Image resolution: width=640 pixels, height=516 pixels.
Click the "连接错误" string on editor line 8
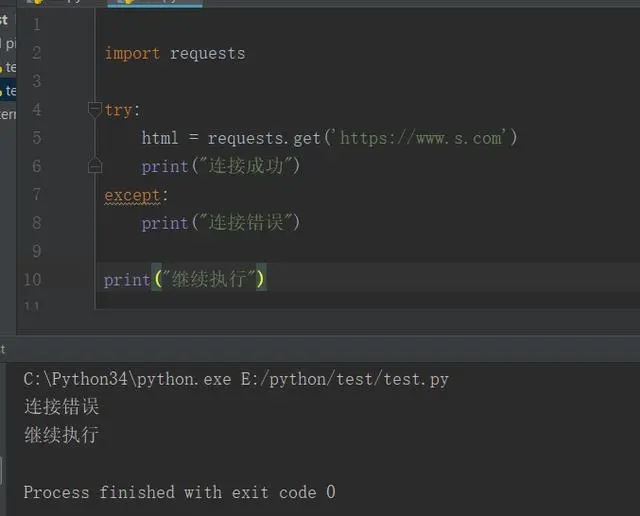coord(246,223)
